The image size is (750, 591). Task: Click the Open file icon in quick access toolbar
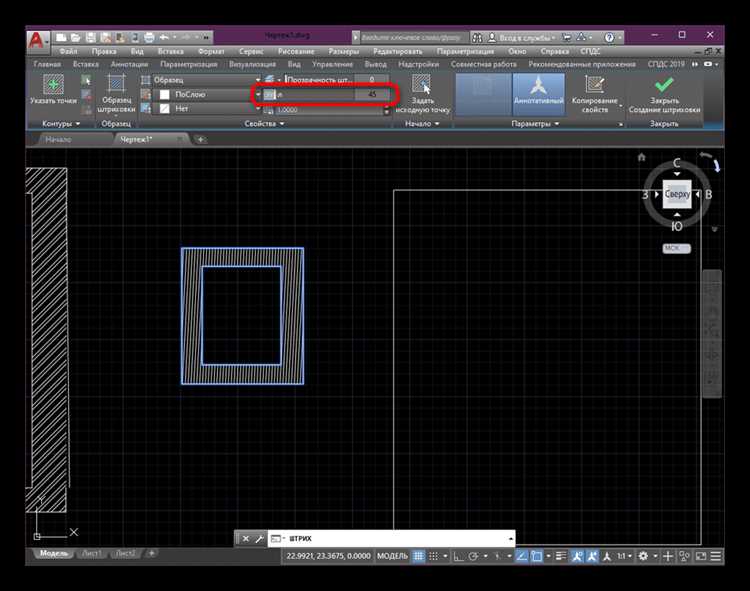pos(76,37)
